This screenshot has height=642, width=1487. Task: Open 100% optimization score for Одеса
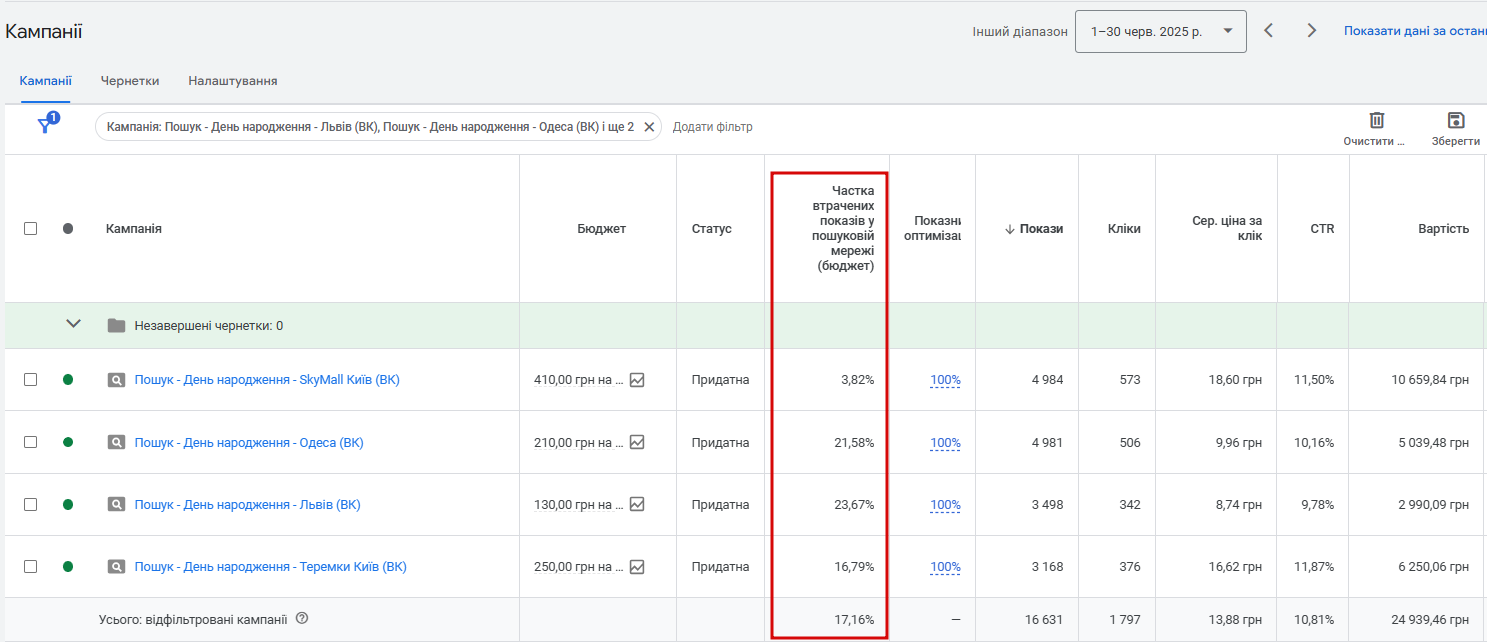(x=946, y=443)
